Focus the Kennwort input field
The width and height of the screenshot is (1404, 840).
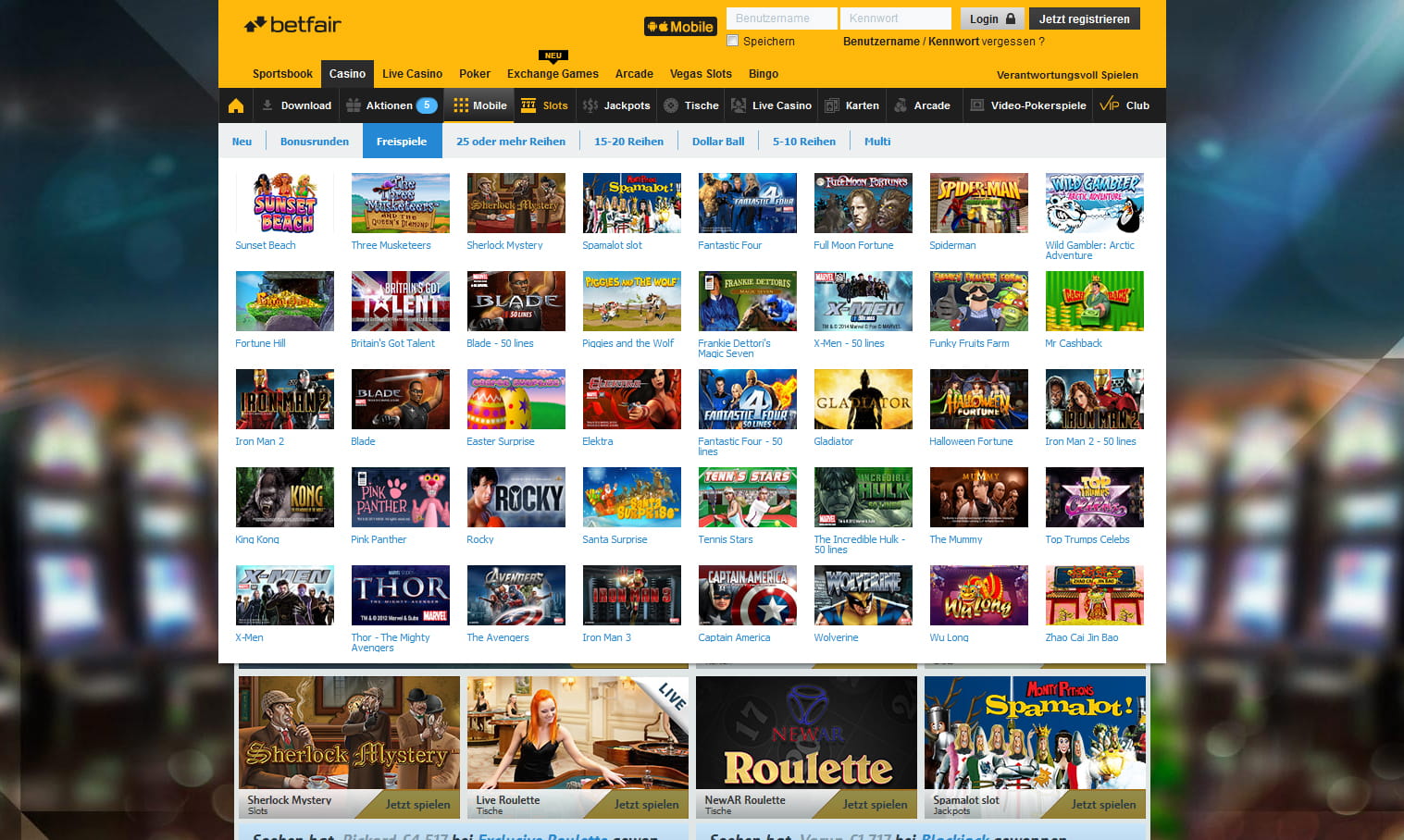click(896, 19)
